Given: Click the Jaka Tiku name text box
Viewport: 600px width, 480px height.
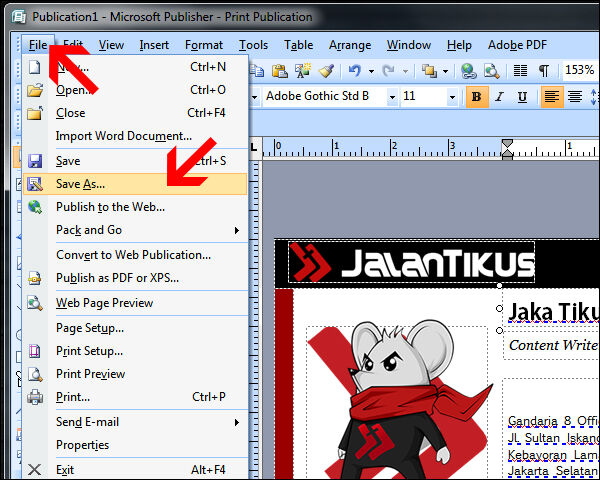Looking at the screenshot, I should [551, 311].
